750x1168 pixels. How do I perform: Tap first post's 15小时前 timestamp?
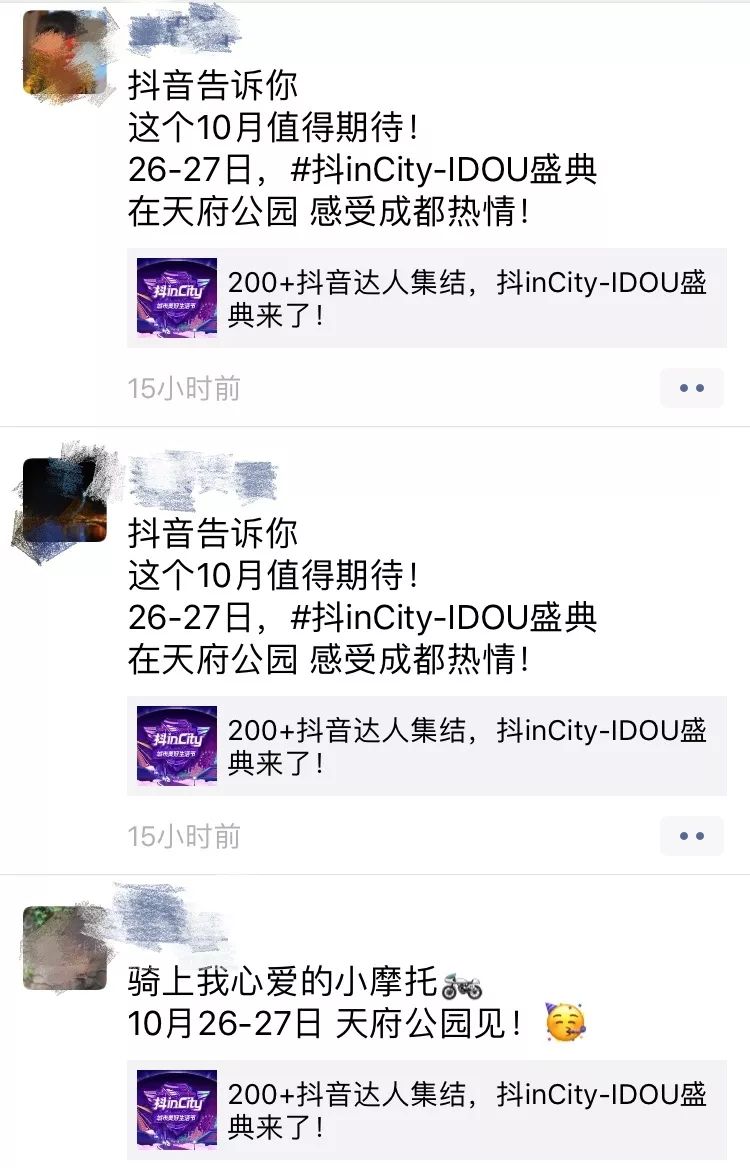pos(184,388)
